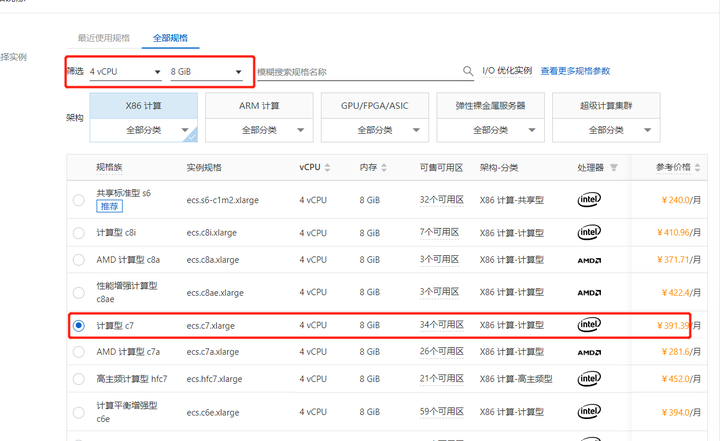Click ecs.c8ae.xlarge instance name

click(x=215, y=293)
